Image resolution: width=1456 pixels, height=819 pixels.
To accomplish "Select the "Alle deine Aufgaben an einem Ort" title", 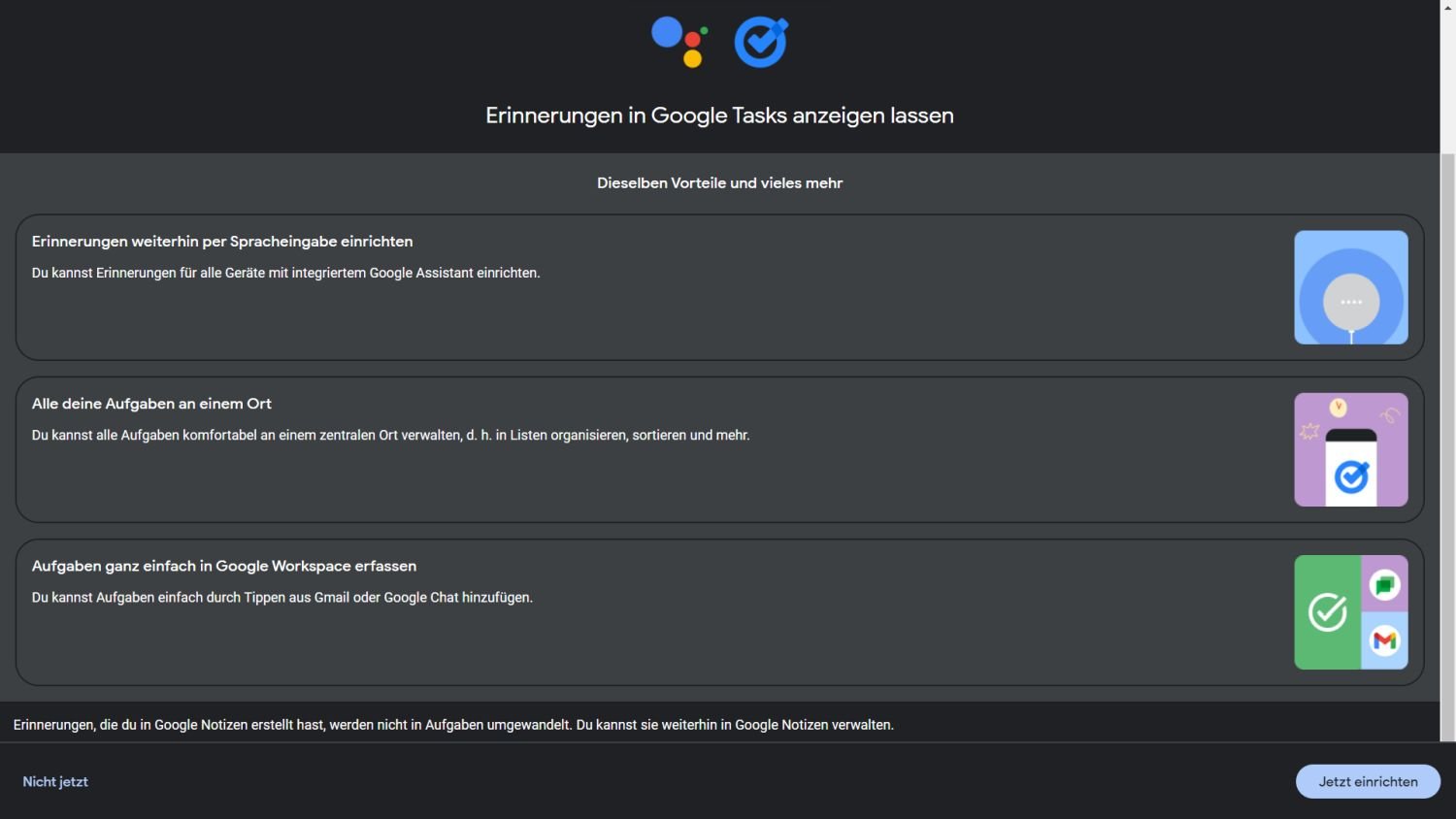I will 151,404.
